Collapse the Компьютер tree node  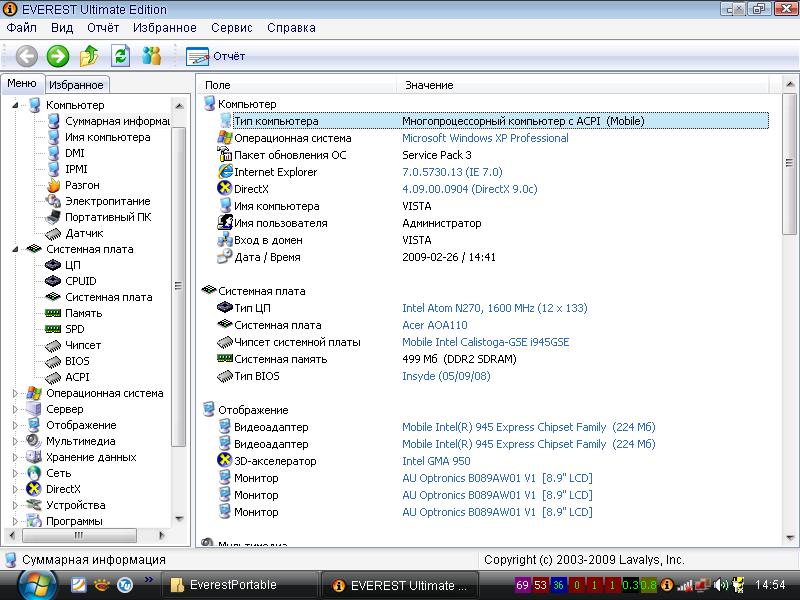coord(15,105)
